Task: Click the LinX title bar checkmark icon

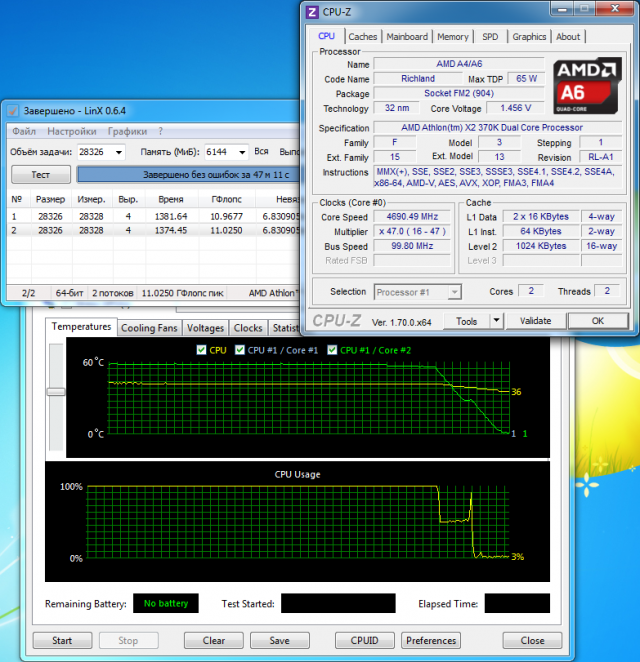Action: click(13, 111)
